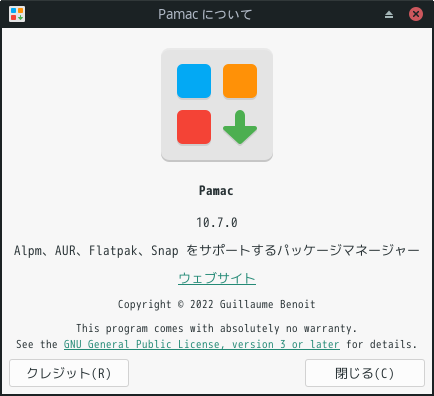Click the red square in Pamac logo

pyautogui.click(x=194, y=127)
